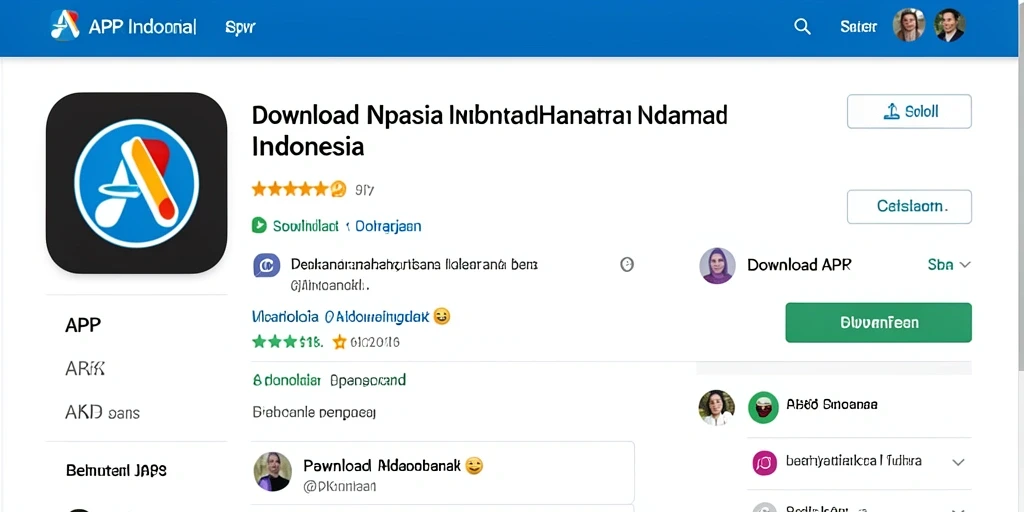Screen dimensions: 1024x512
Task: Click the woman avatar in right list
Action: [x=716, y=408]
